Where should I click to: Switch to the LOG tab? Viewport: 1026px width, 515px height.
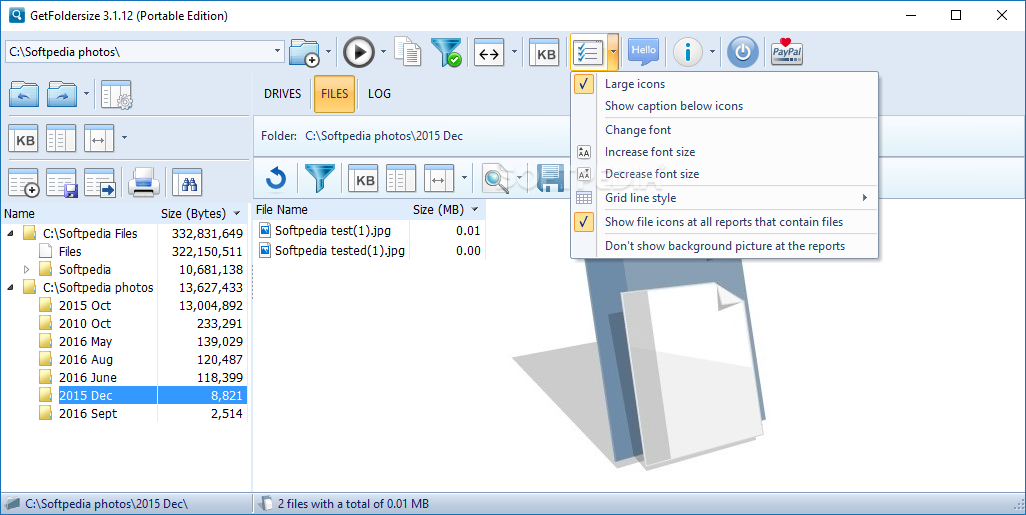click(380, 94)
